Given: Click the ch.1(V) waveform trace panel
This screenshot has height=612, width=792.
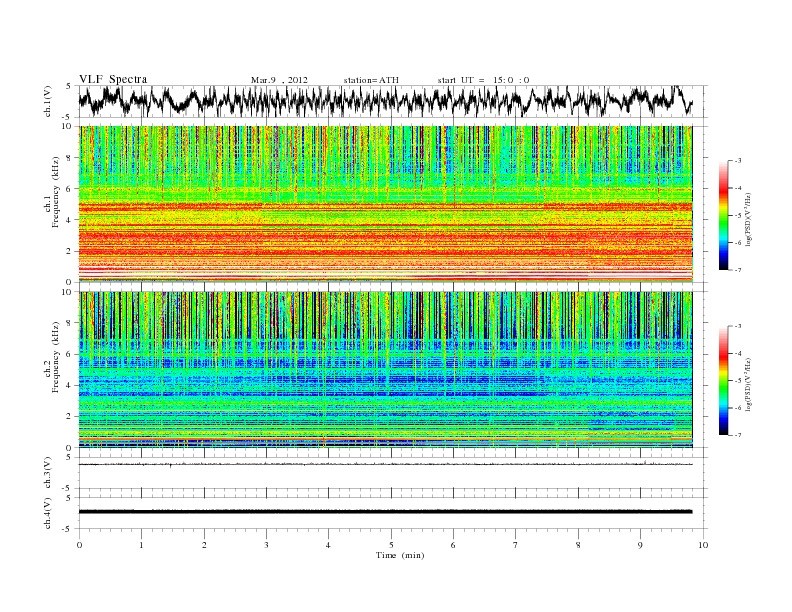Looking at the screenshot, I should tap(390, 101).
